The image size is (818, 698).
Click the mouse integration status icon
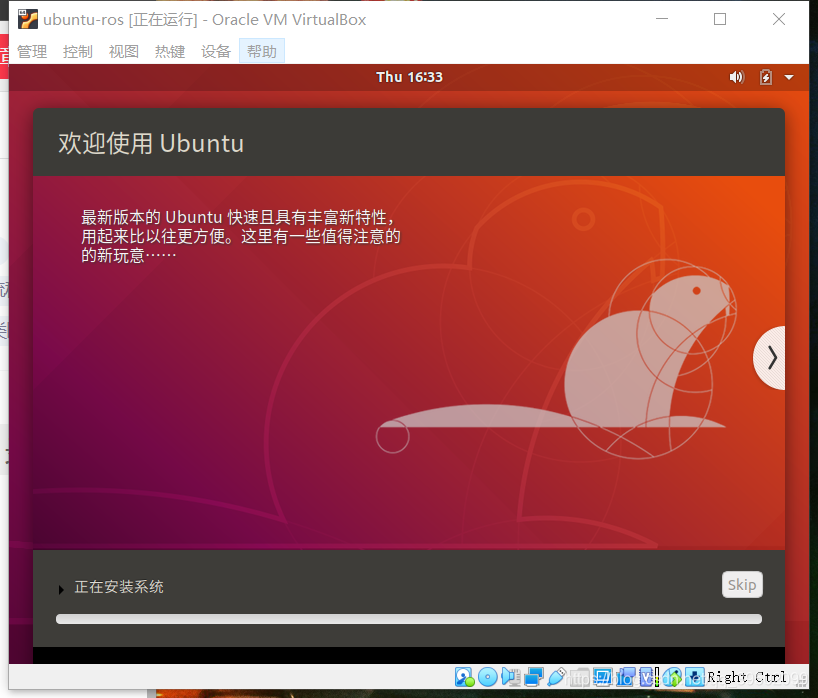pyautogui.click(x=672, y=677)
